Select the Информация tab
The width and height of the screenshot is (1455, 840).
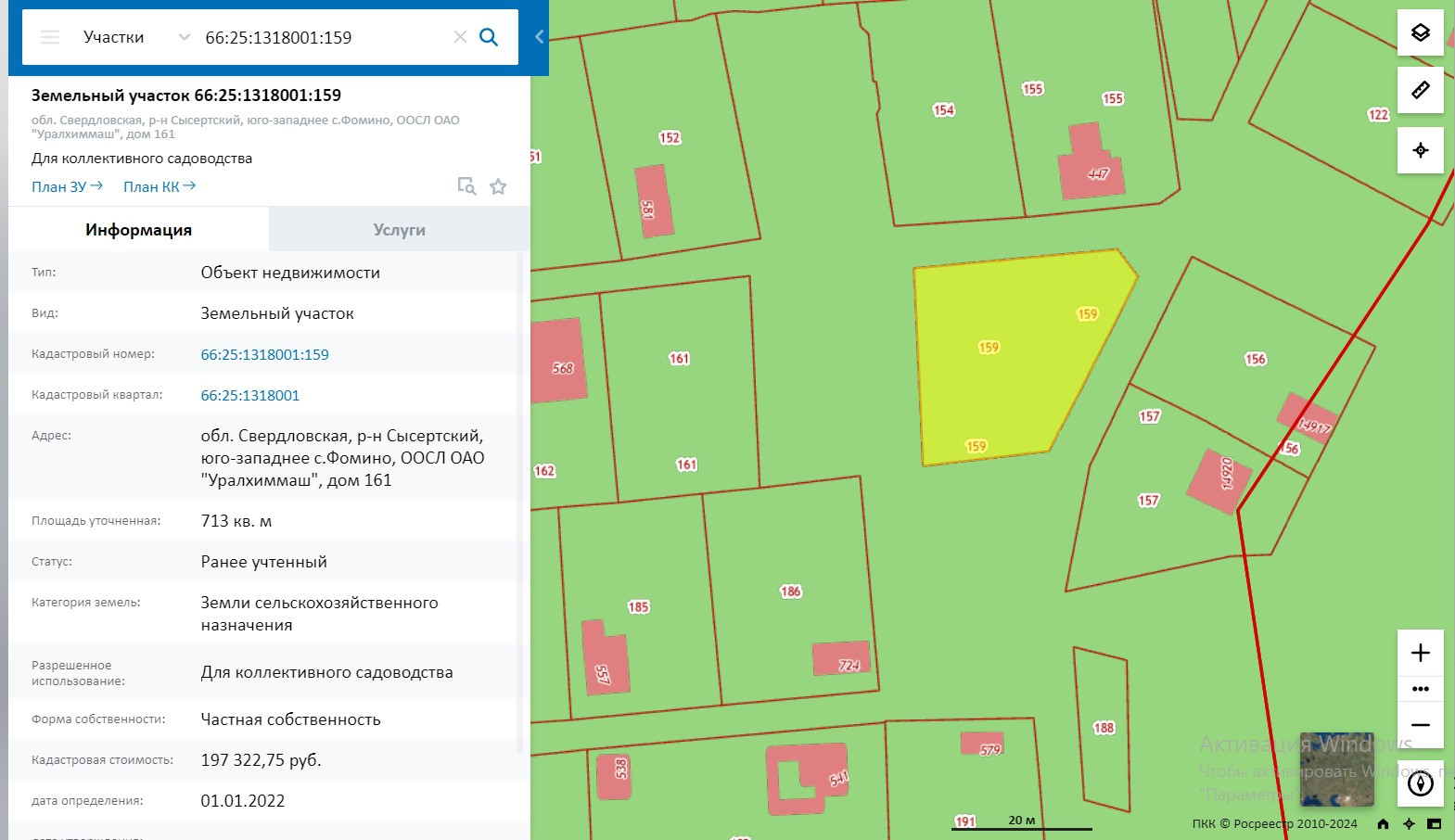click(x=138, y=230)
